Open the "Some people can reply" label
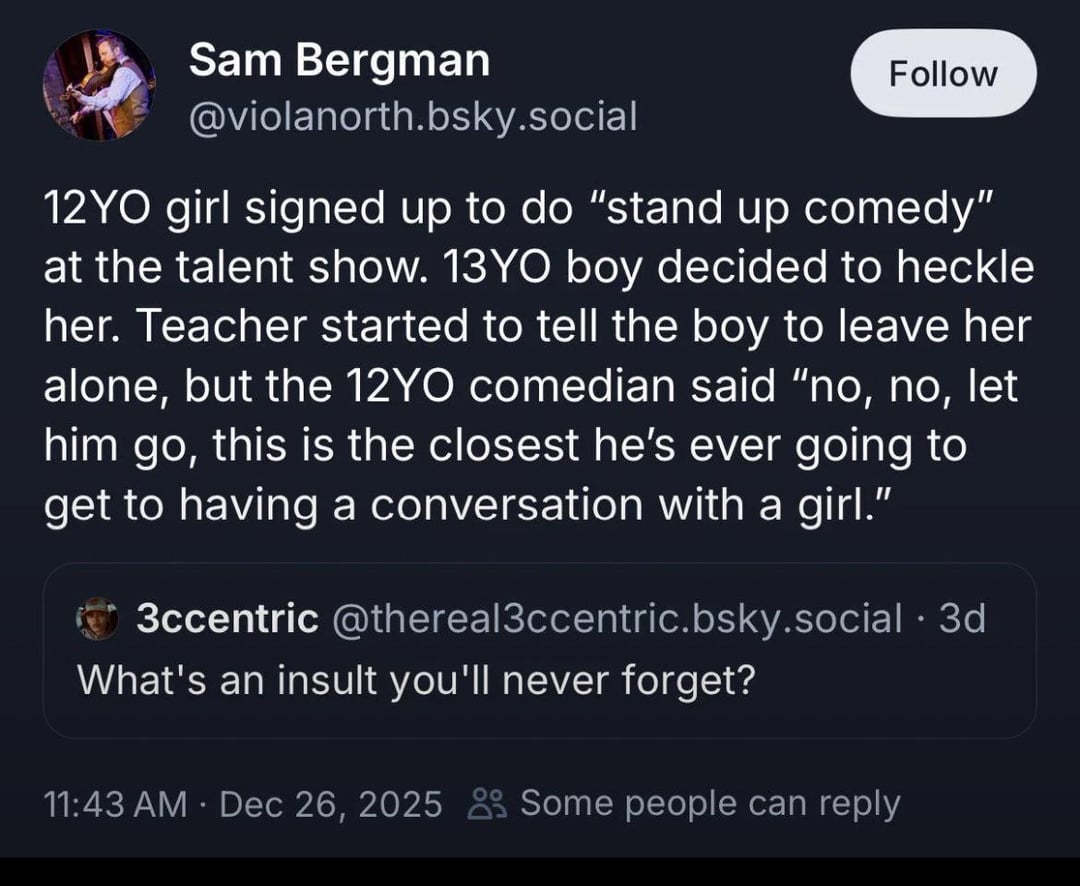The height and width of the screenshot is (886, 1080). [710, 803]
